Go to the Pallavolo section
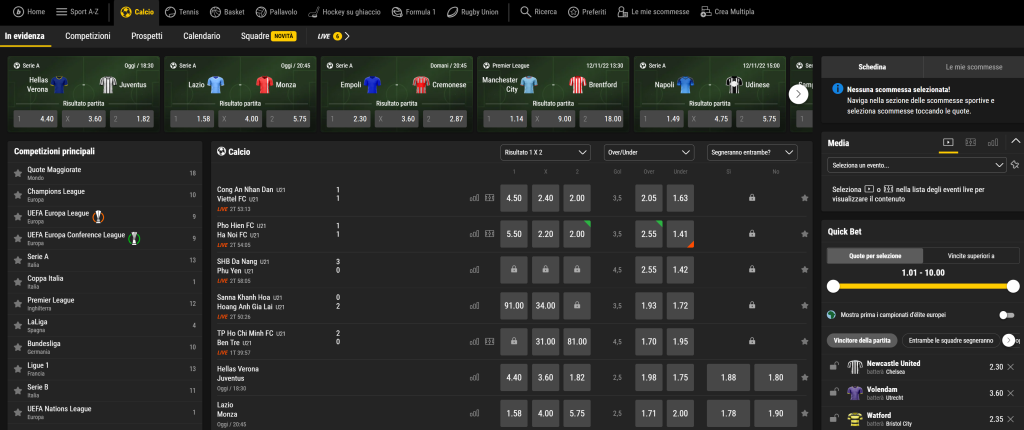The height and width of the screenshot is (430, 1024). point(277,12)
